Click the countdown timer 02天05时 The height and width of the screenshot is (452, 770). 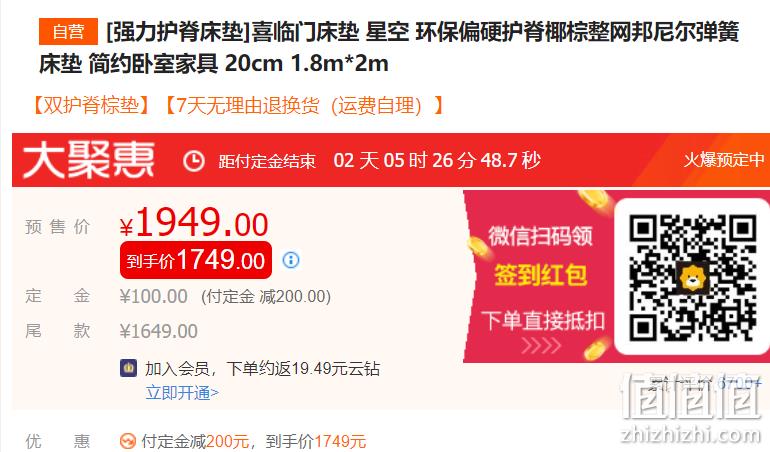[x=437, y=160]
